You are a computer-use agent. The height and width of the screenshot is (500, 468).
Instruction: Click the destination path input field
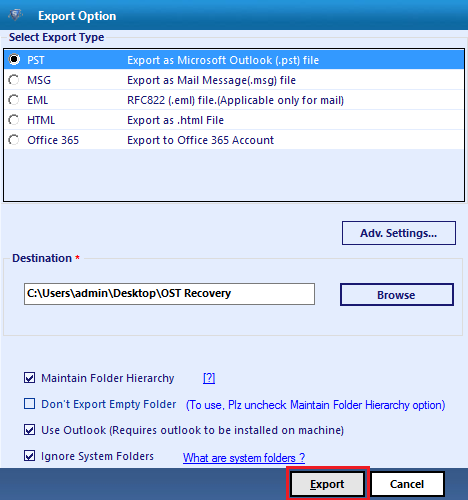(169, 294)
